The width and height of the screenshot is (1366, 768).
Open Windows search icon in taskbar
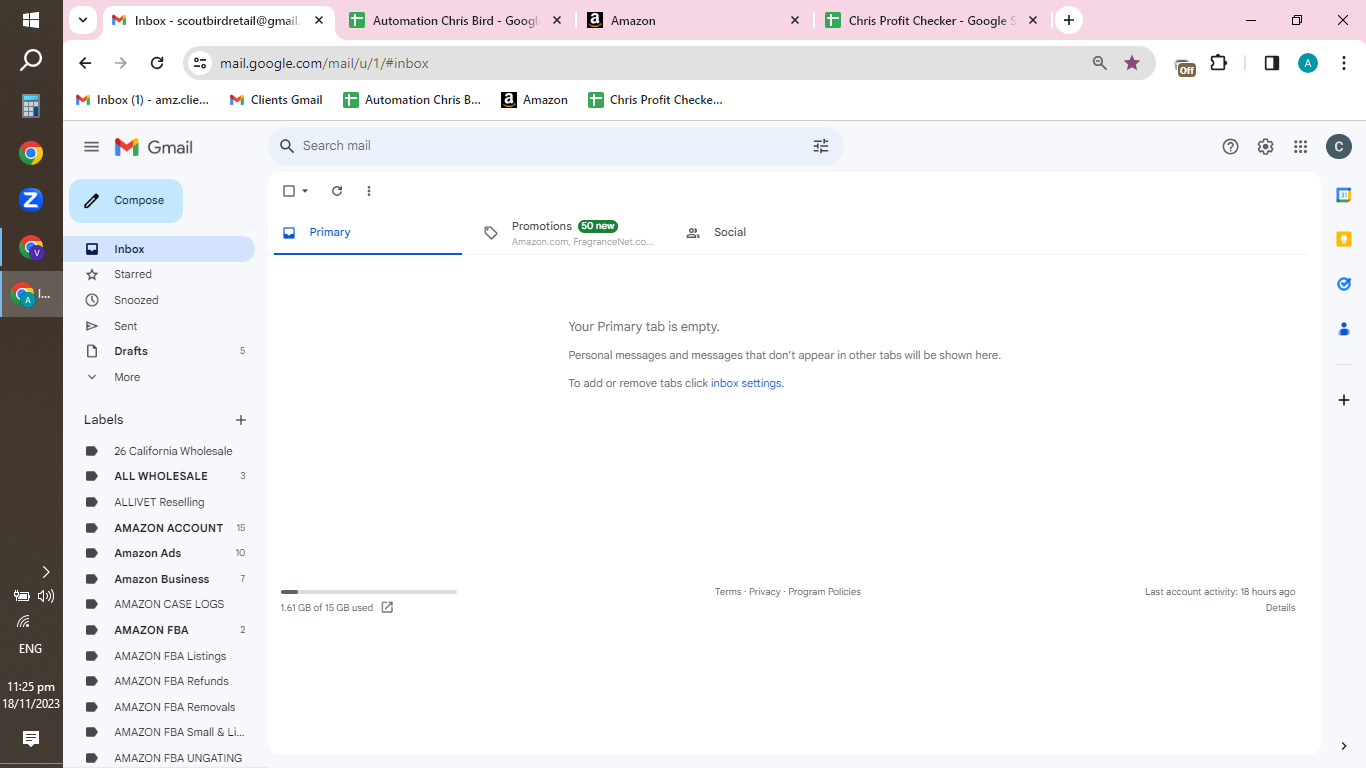[31, 61]
